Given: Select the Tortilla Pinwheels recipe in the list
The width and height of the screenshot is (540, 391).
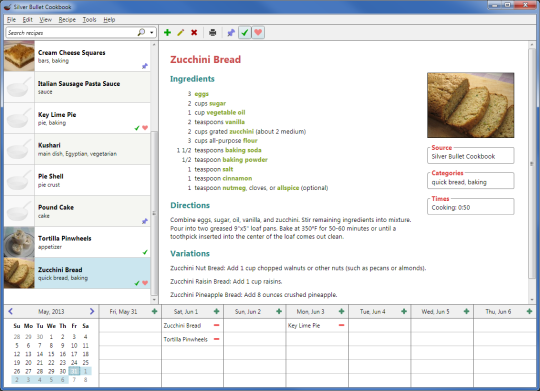Looking at the screenshot, I should point(77,242).
